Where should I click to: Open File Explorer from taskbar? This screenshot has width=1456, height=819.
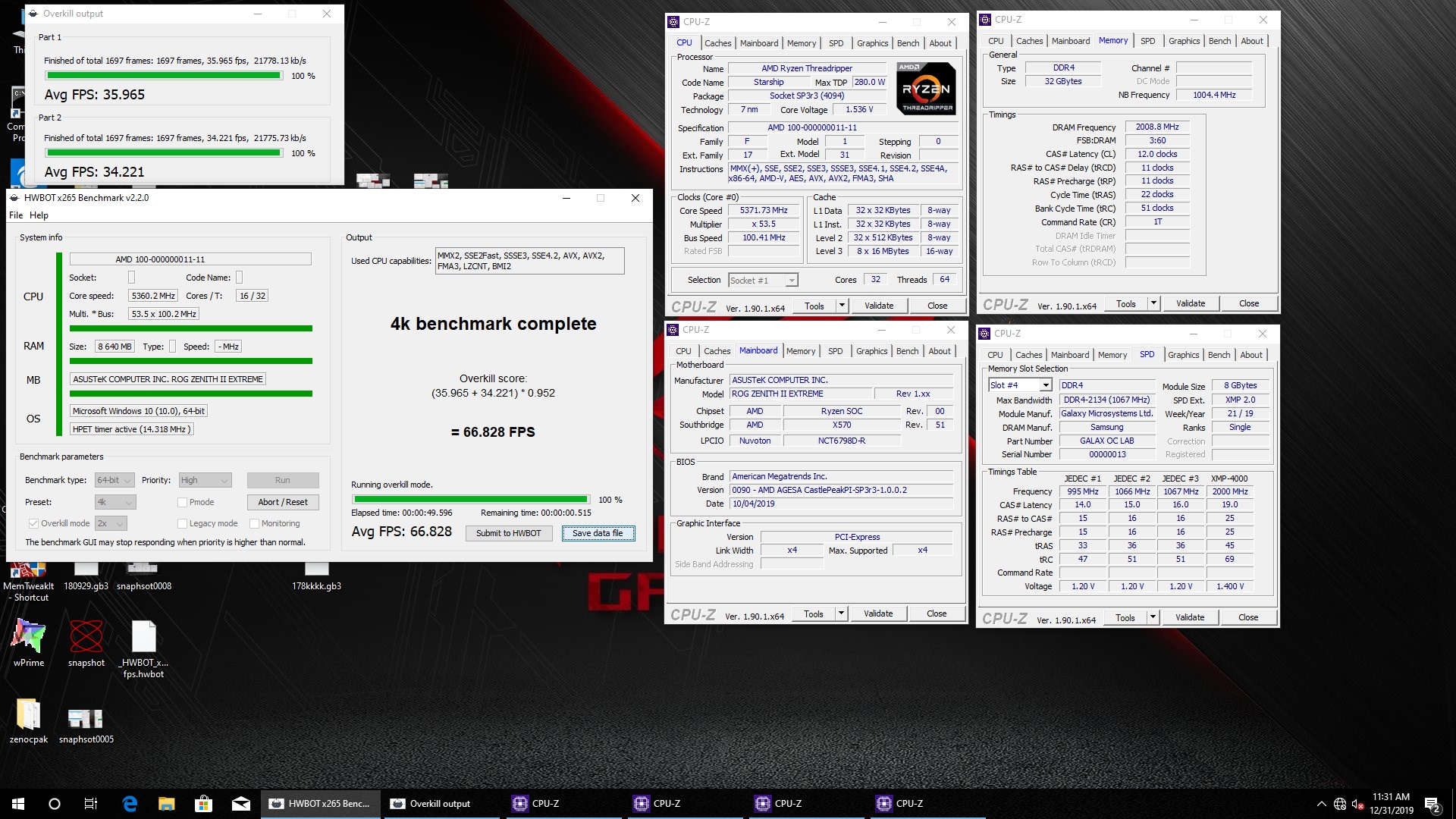[x=166, y=804]
